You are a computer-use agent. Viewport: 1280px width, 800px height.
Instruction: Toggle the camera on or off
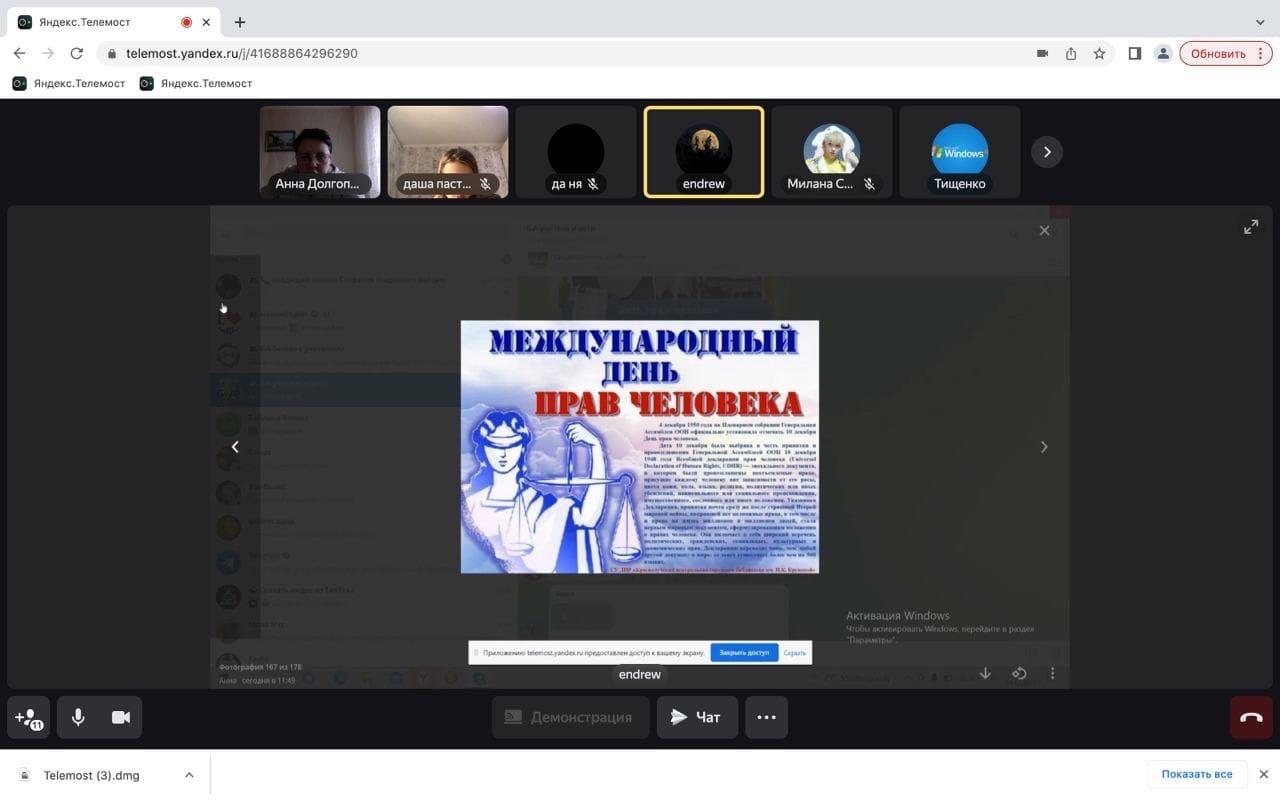[121, 717]
